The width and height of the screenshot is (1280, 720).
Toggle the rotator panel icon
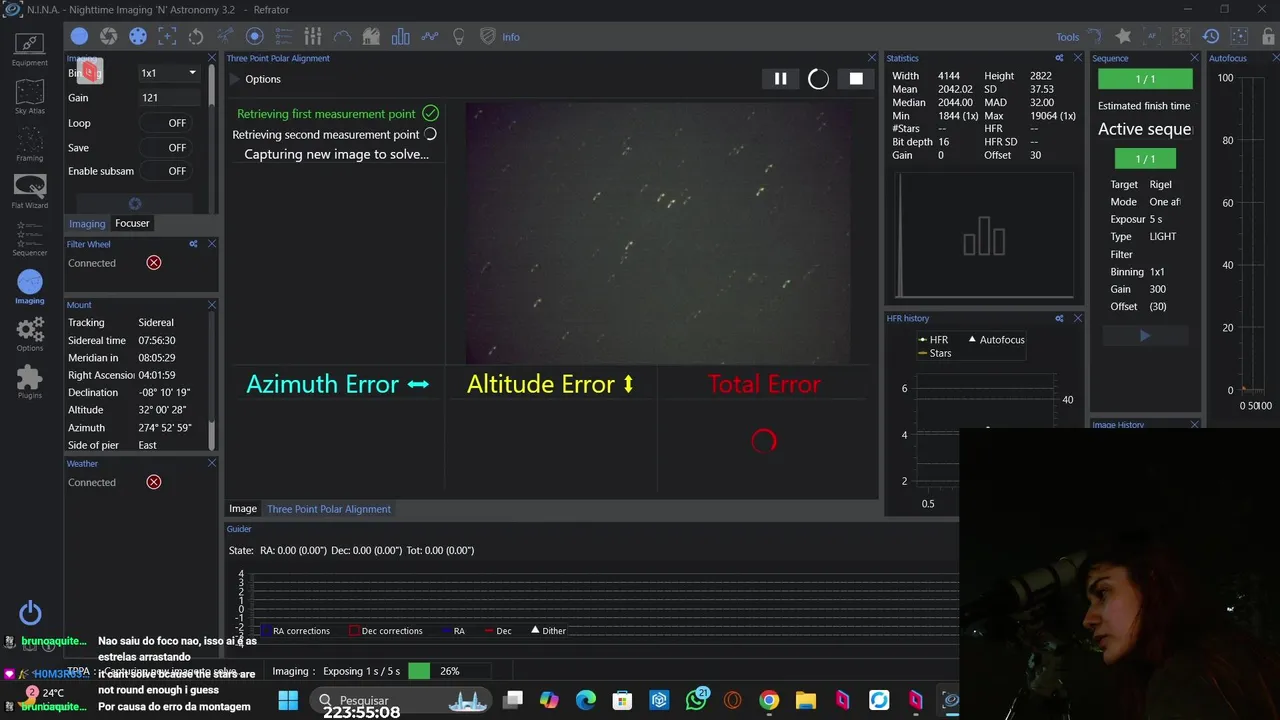click(196, 37)
